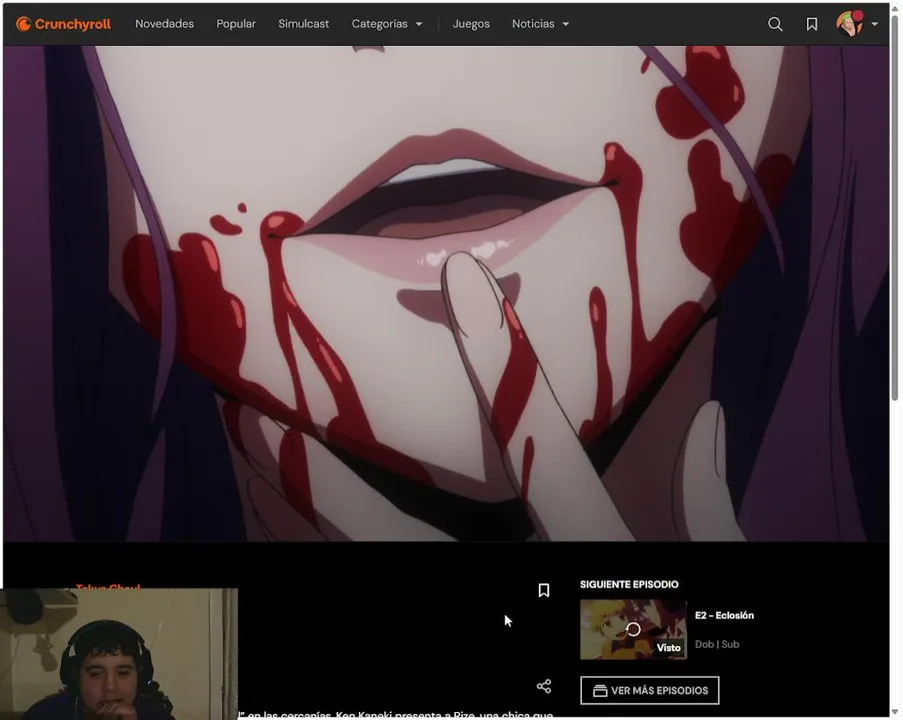Click the E2 – Eclosión title

coord(724,615)
